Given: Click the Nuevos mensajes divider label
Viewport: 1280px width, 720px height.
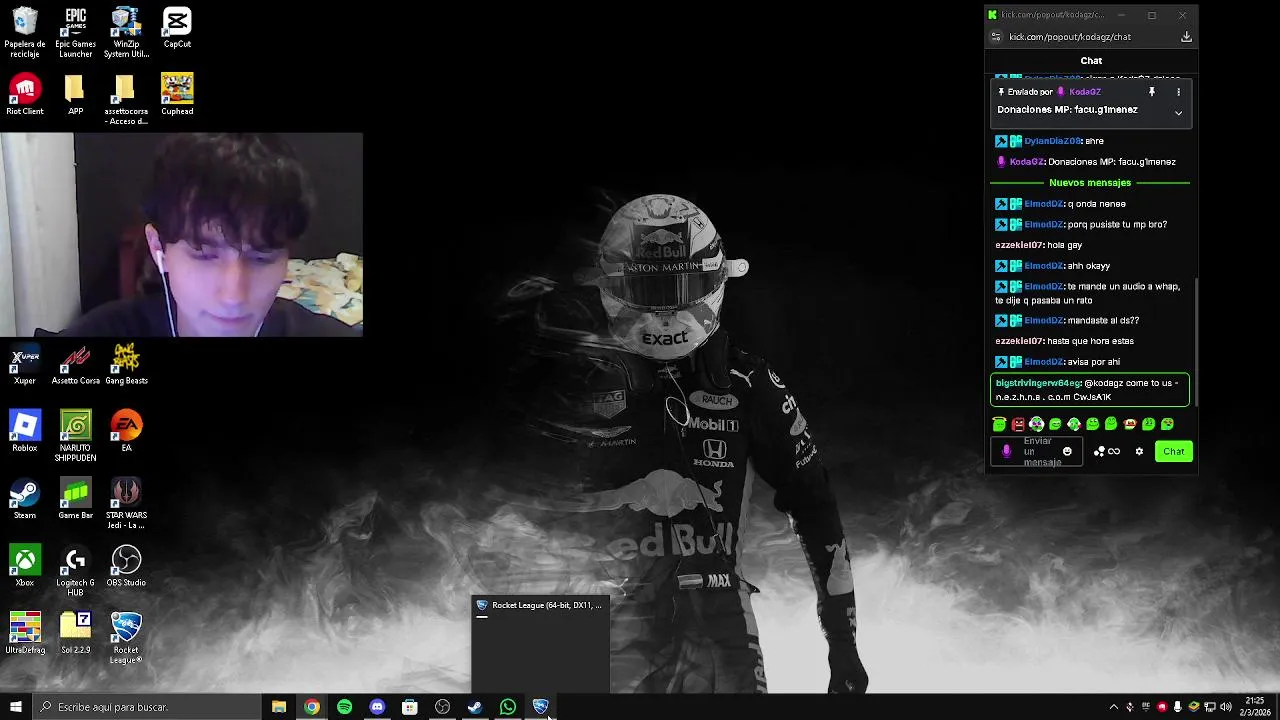Looking at the screenshot, I should point(1090,183).
